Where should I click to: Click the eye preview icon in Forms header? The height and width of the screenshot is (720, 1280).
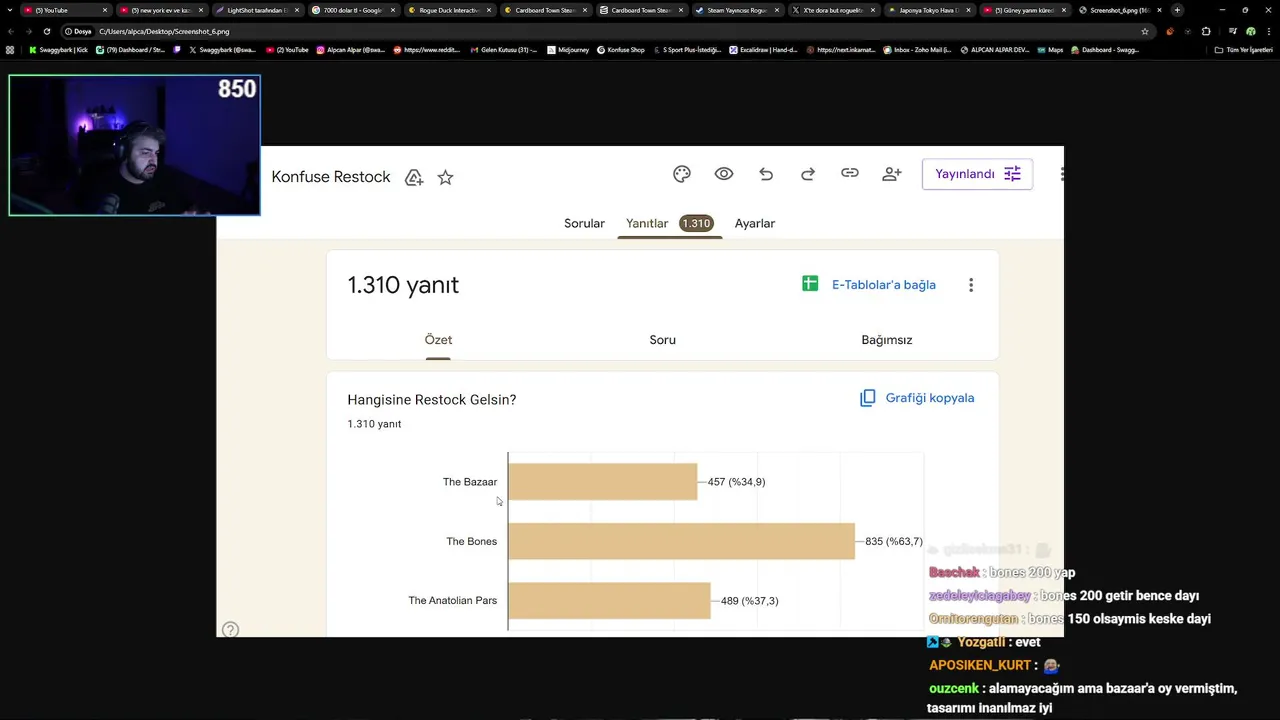[724, 174]
